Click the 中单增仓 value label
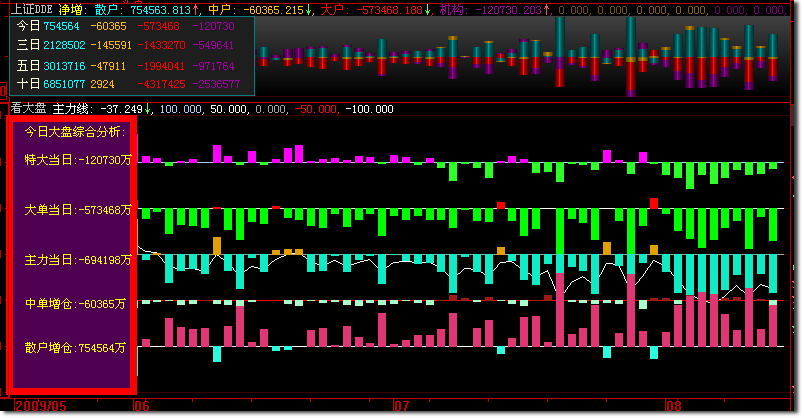 (x=75, y=304)
